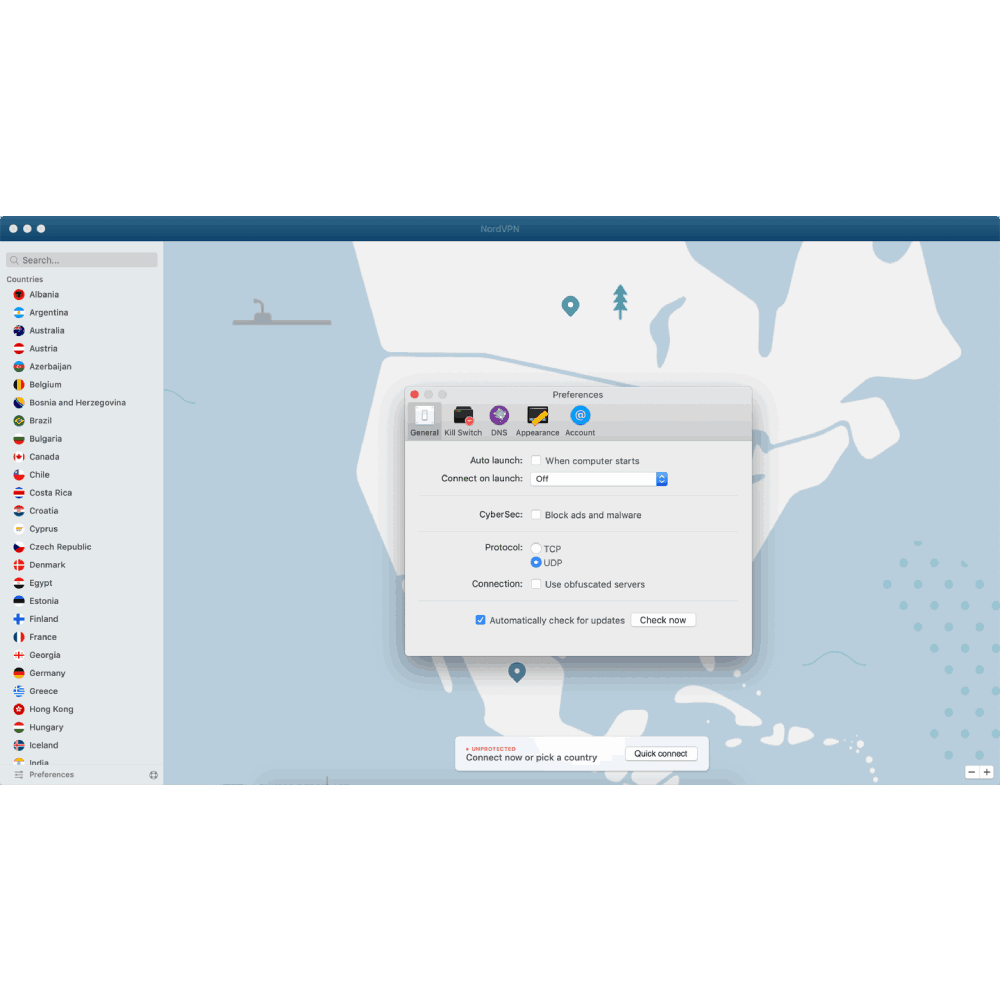1000x1000 pixels.
Task: Enable auto launch when computer starts
Action: (536, 460)
